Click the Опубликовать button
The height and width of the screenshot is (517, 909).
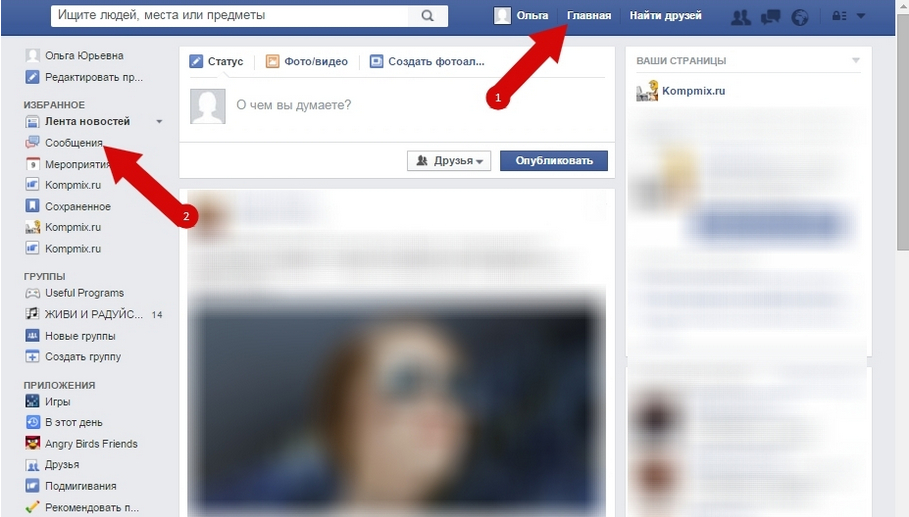click(x=554, y=161)
